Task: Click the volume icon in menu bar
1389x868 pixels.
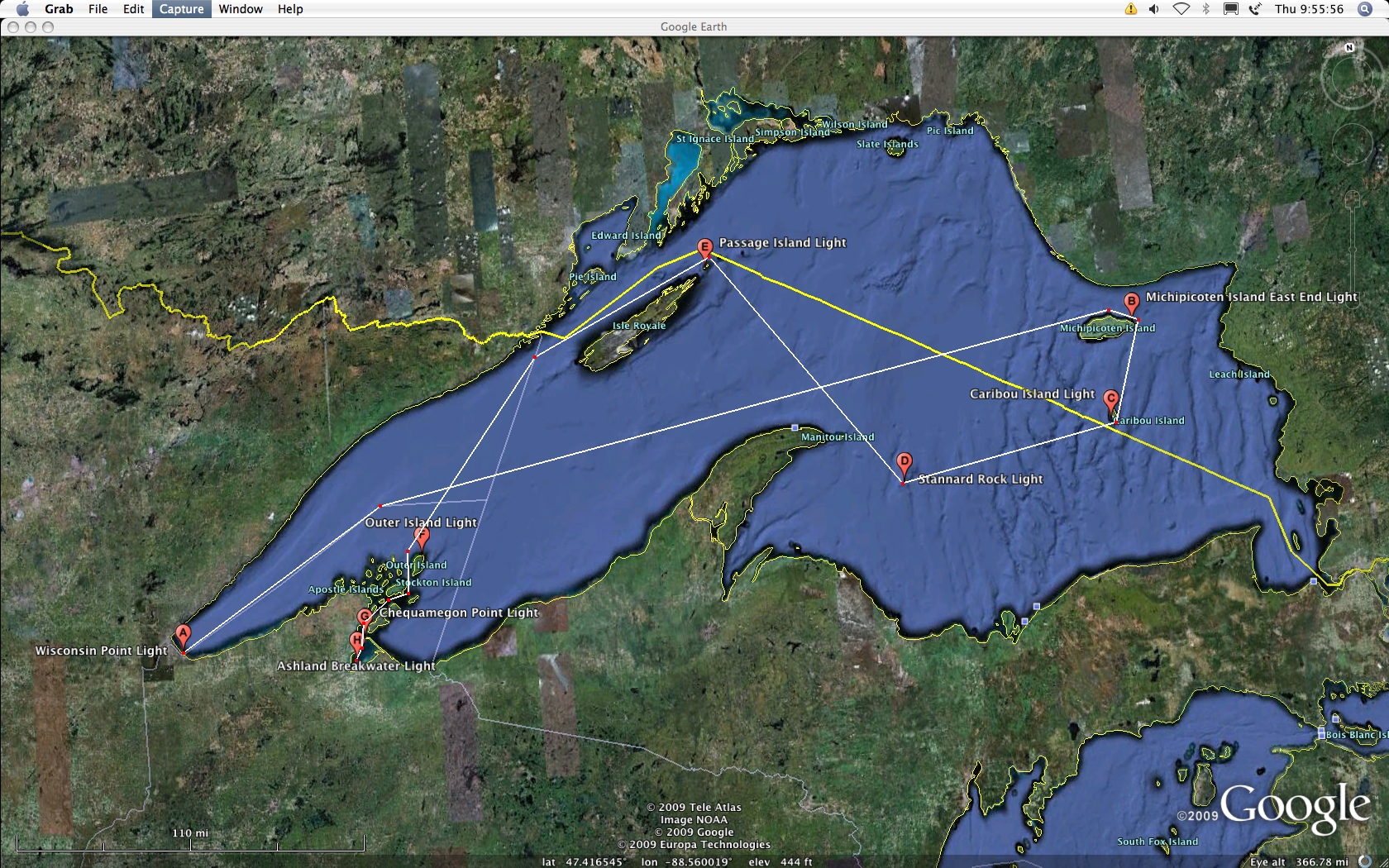Action: point(1154,9)
